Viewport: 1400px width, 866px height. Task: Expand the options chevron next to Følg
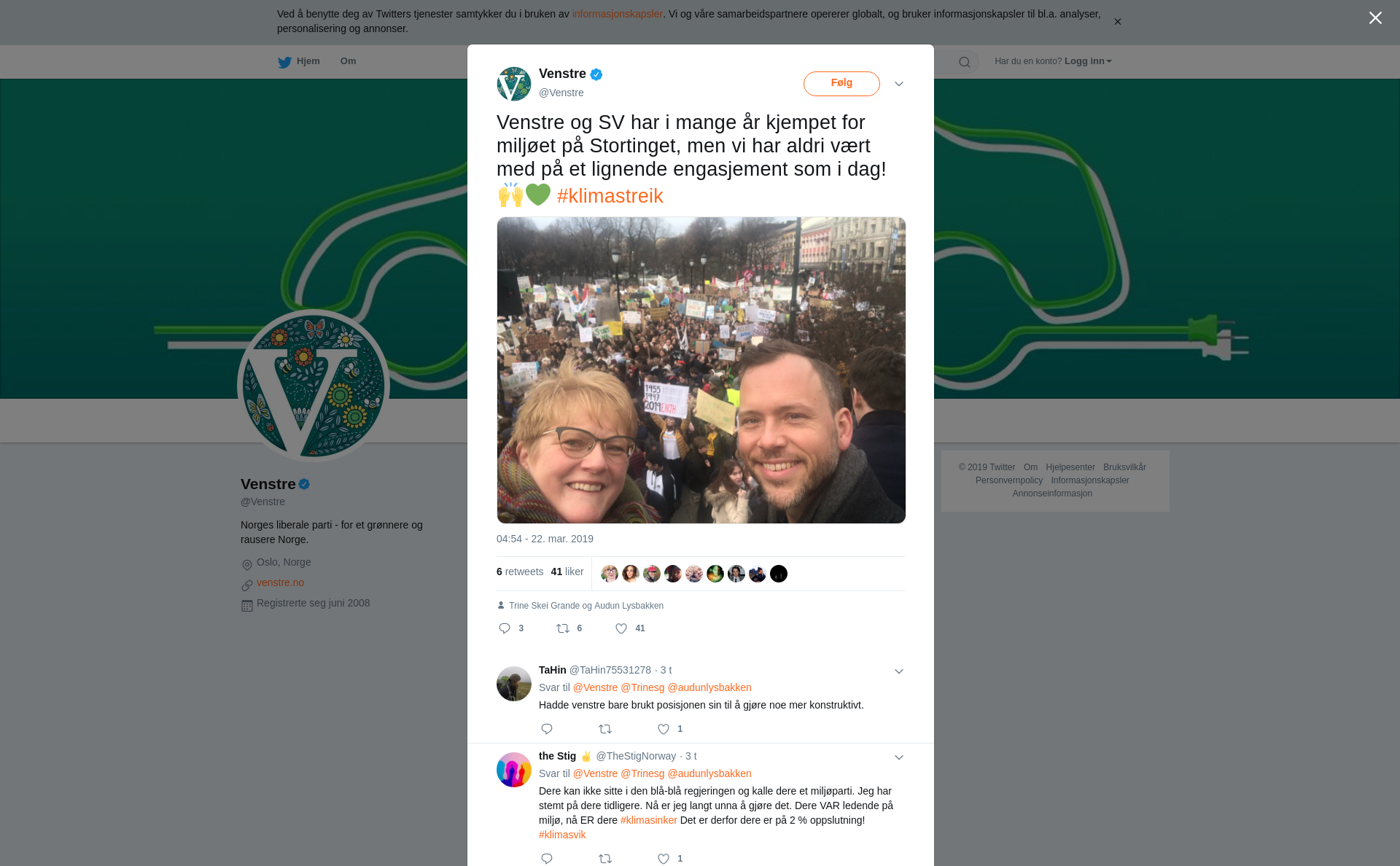[899, 84]
